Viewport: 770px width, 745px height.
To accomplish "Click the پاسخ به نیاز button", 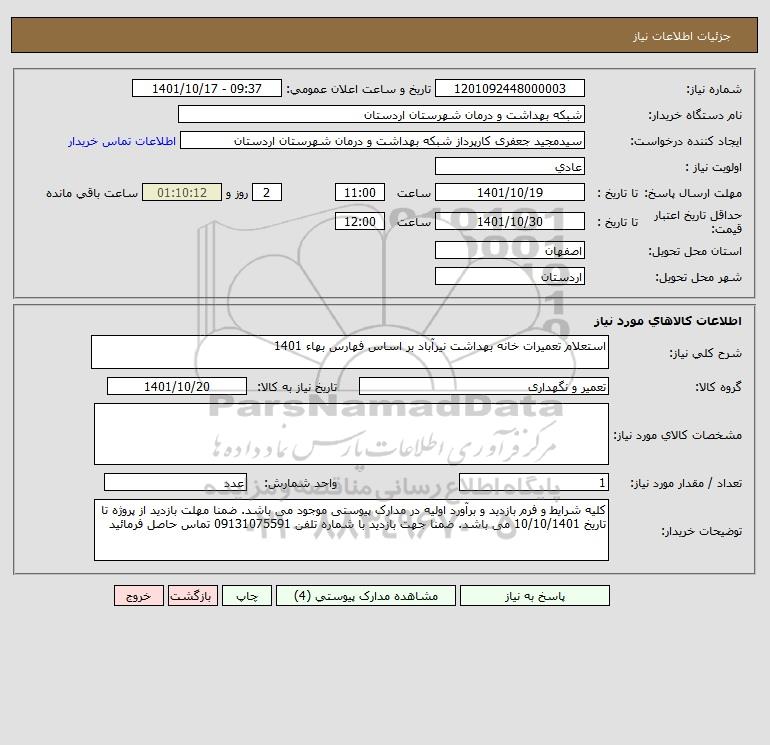I will click(x=534, y=596).
